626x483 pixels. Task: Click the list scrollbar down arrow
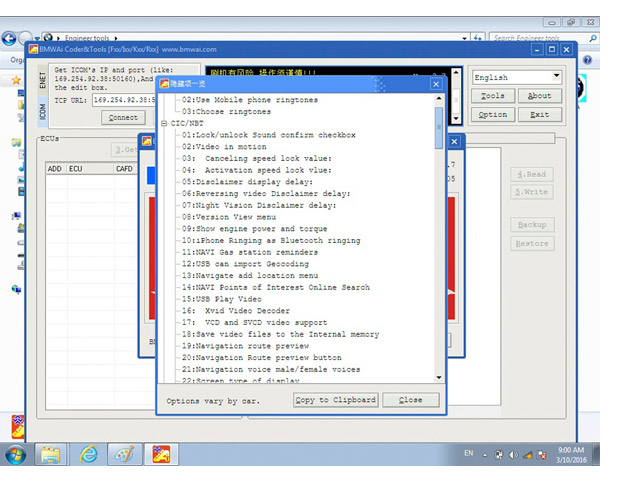[439, 376]
